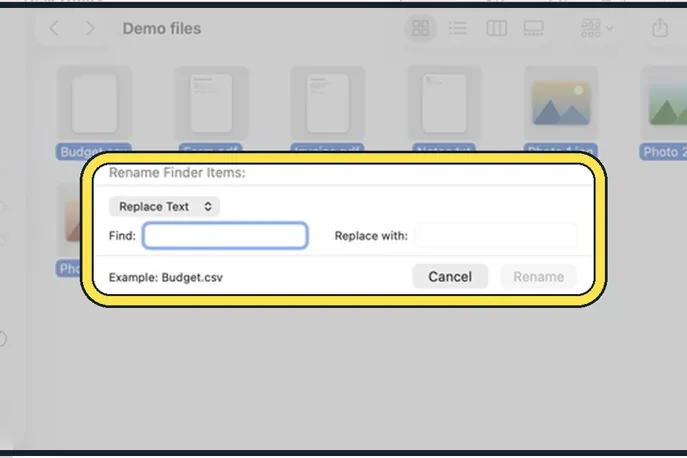
Task: Open the group-by options dropdown in toolbar
Action: coord(596,28)
